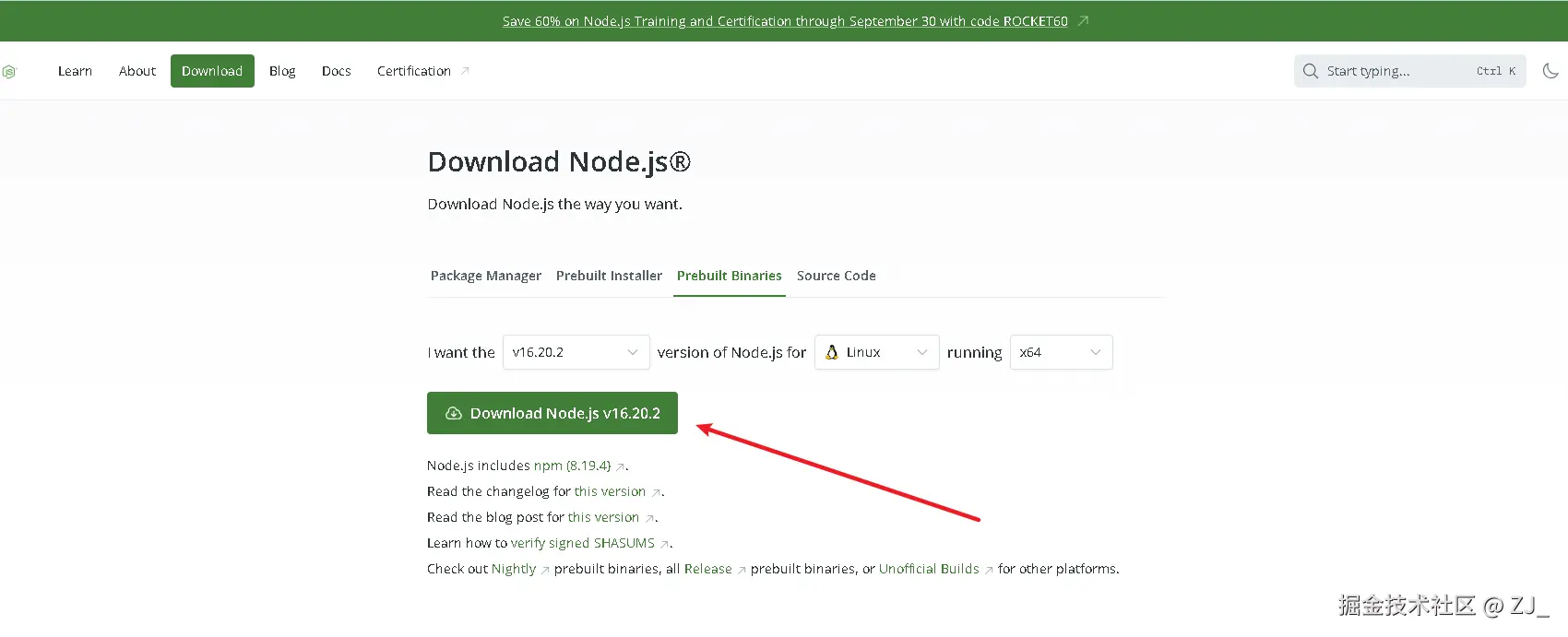
Task: Click external arrow beside Certification
Action: 465,71
